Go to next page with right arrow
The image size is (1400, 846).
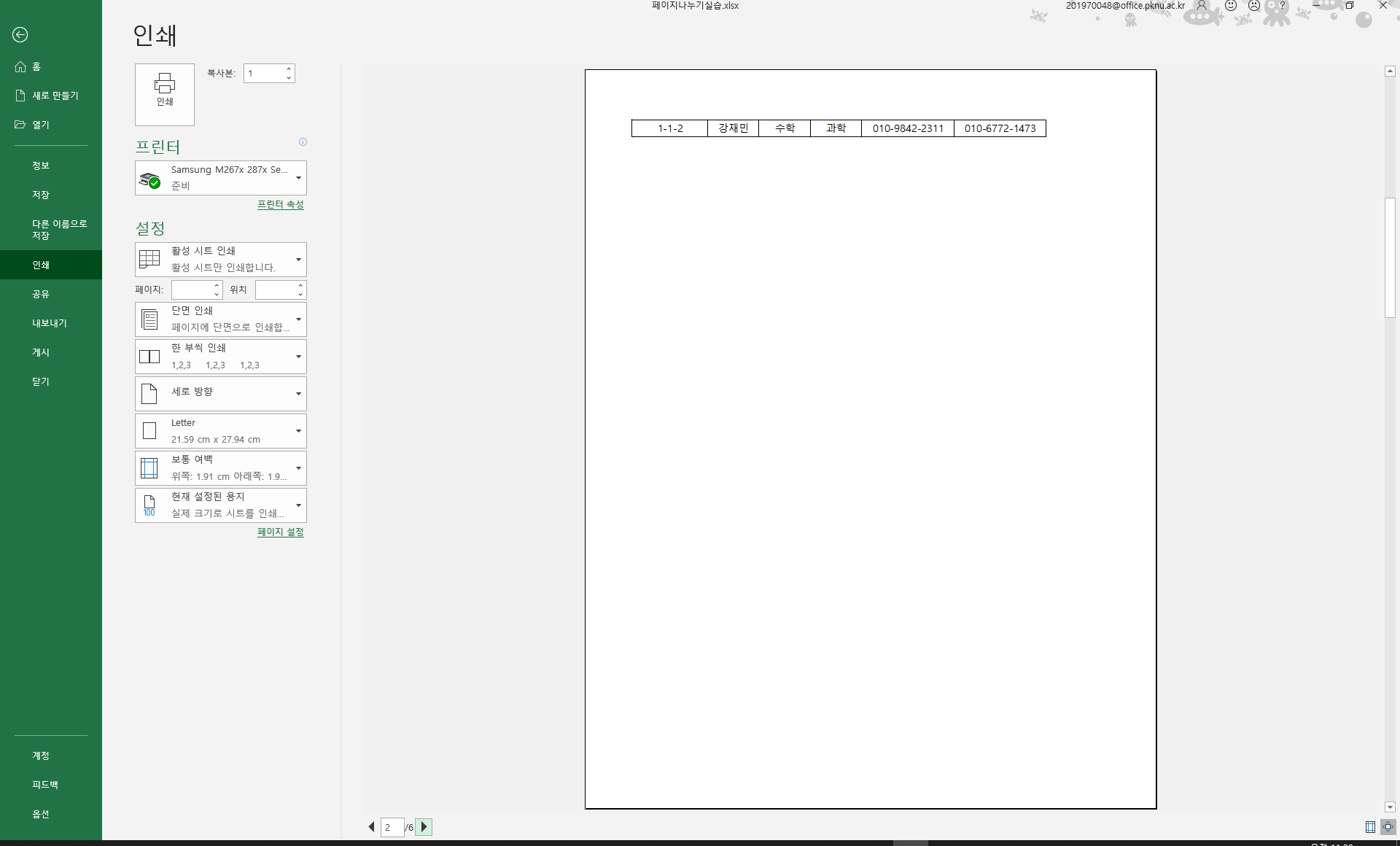click(x=424, y=827)
